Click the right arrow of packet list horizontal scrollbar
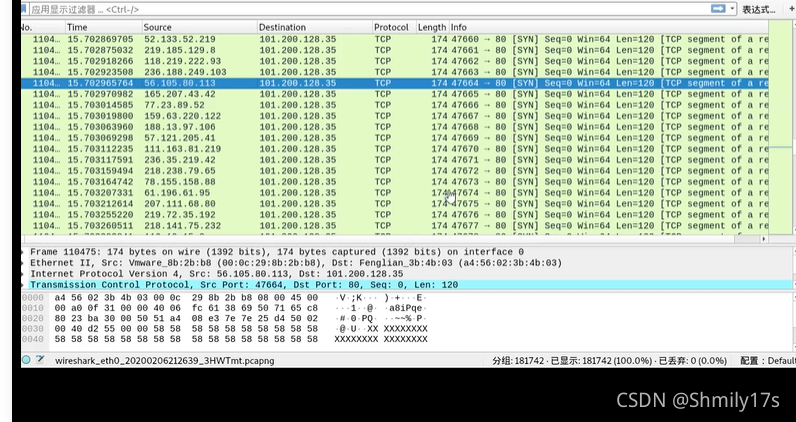Screen dimensions: 796x422 pyautogui.click(x=764, y=238)
